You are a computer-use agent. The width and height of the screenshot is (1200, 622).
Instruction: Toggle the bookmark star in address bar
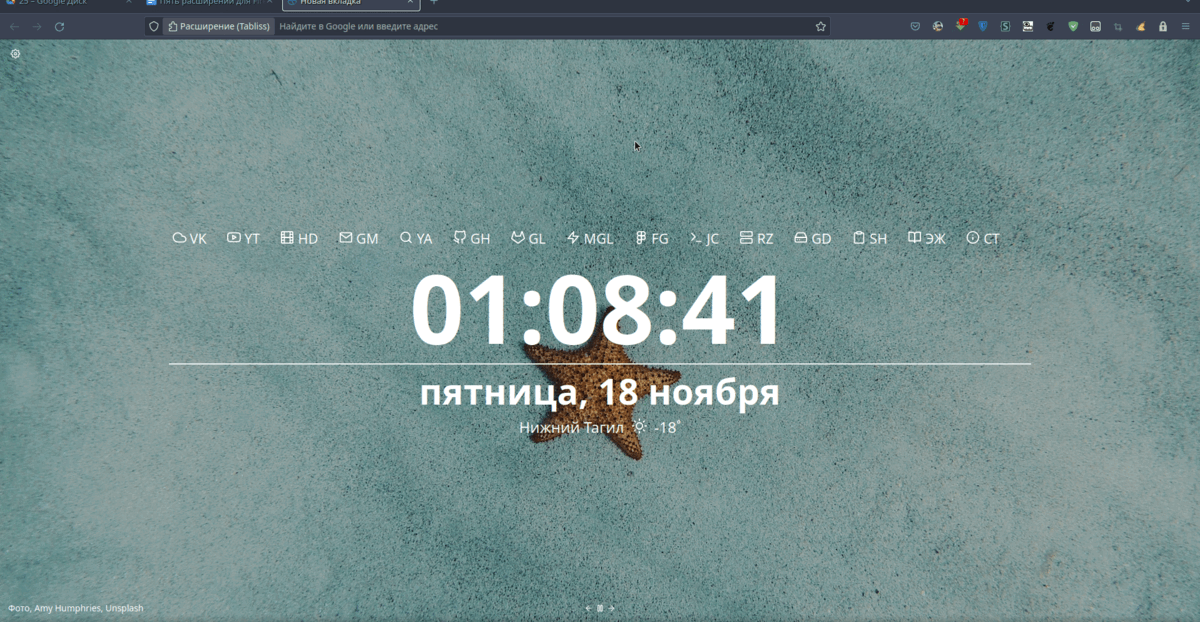(x=819, y=25)
